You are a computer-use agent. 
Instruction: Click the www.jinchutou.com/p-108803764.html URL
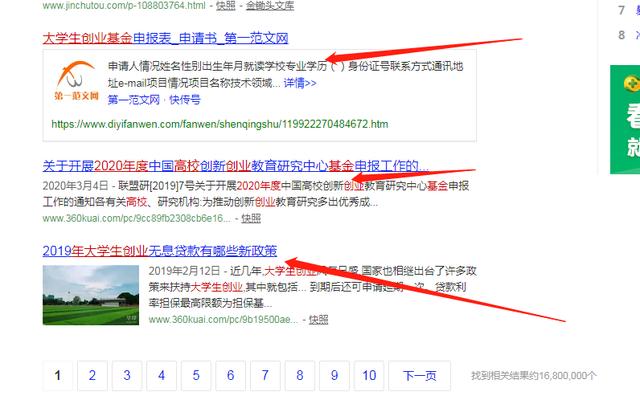coord(124,5)
